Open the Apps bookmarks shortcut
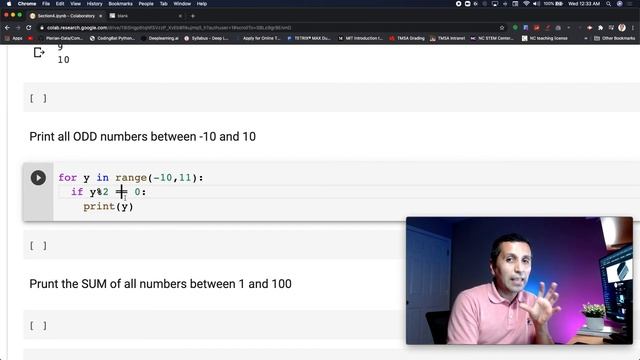Viewport: 640px width, 360px height. [x=14, y=38]
